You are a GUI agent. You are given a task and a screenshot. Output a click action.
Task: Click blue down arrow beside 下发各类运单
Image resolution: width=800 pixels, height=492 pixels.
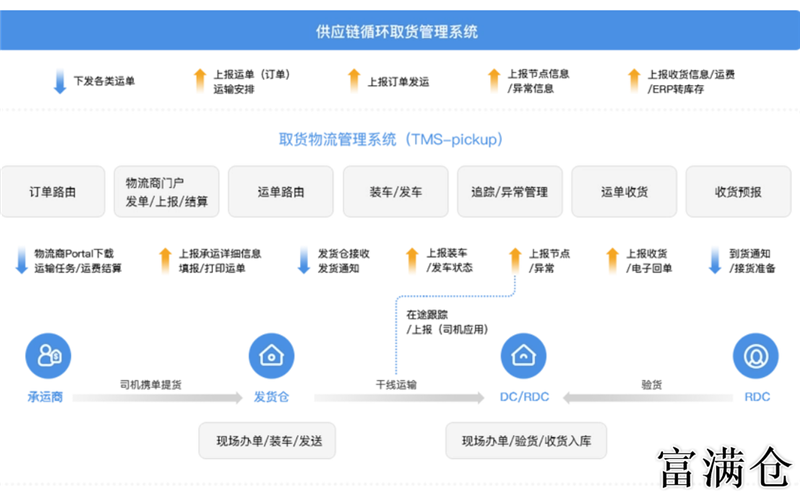tap(60, 81)
